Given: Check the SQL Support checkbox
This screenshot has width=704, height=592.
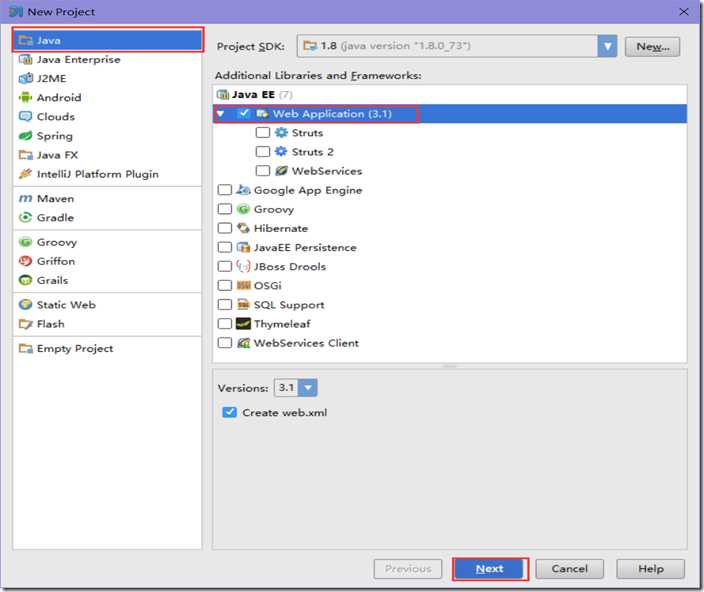Looking at the screenshot, I should pyautogui.click(x=224, y=304).
